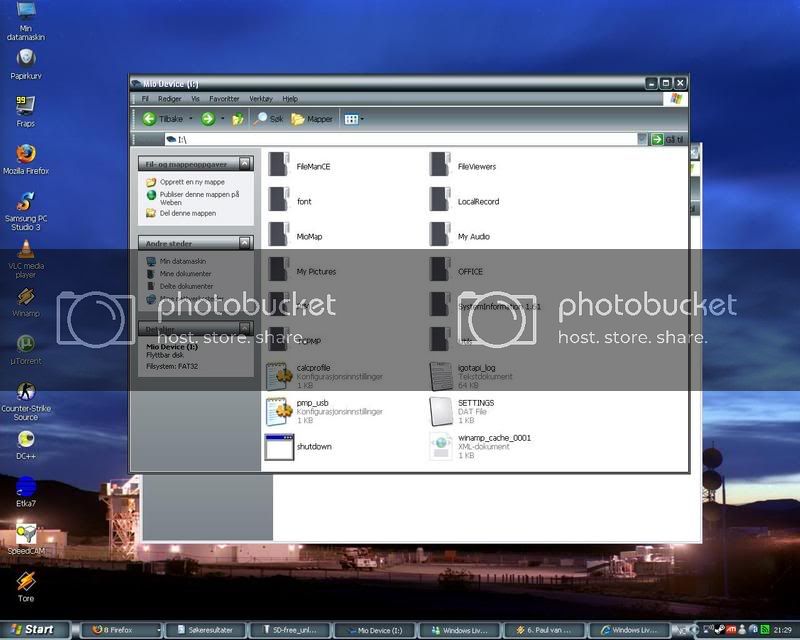Image resolution: width=800 pixels, height=640 pixels.
Task: Select the FileManCE folder
Action: [x=299, y=166]
